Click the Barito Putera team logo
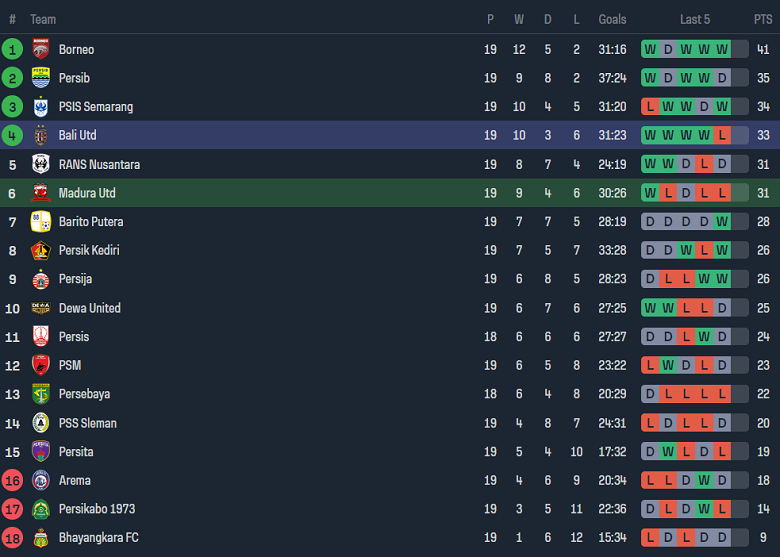Image resolution: width=780 pixels, height=557 pixels. click(x=41, y=222)
